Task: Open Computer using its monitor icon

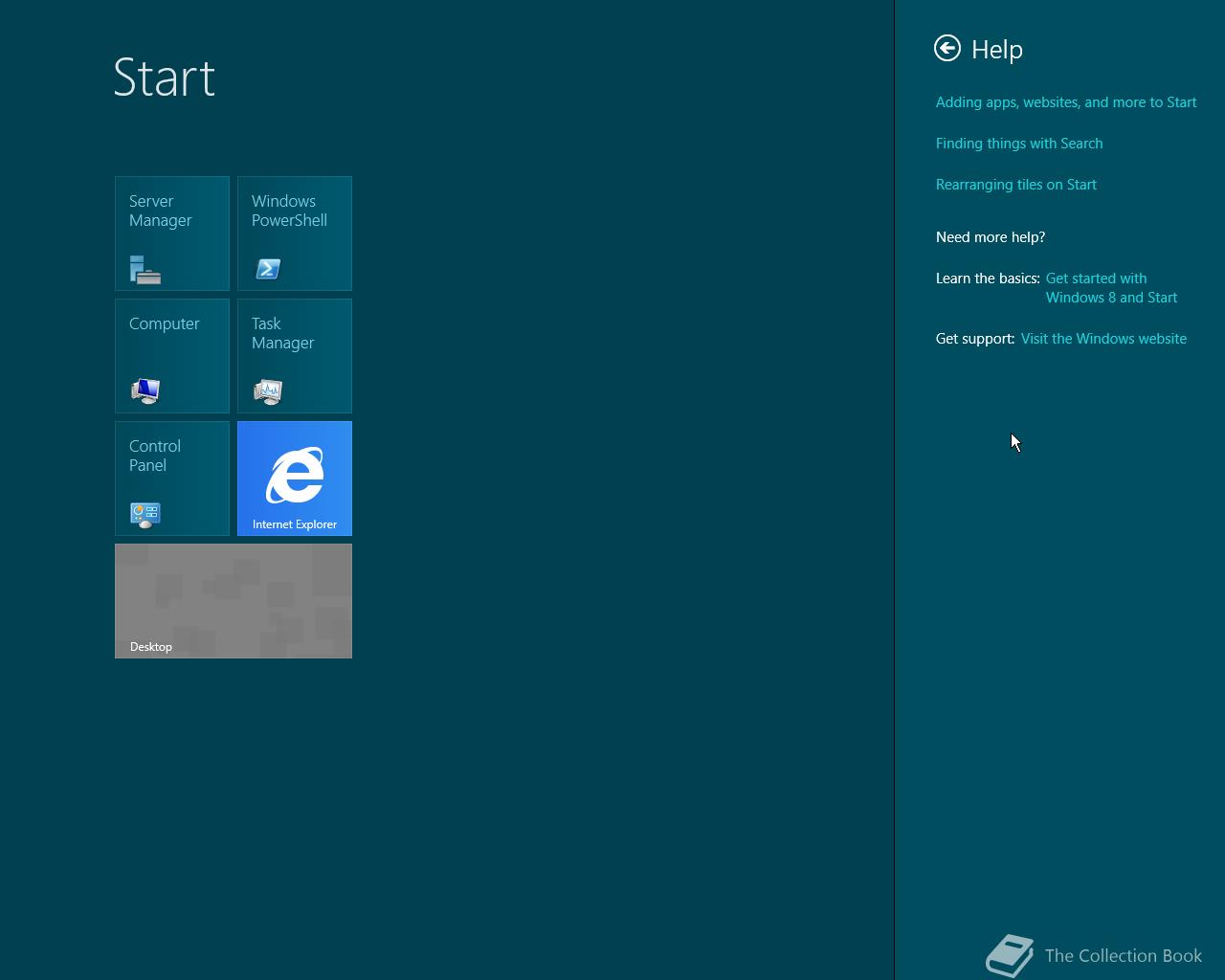Action: pos(145,391)
